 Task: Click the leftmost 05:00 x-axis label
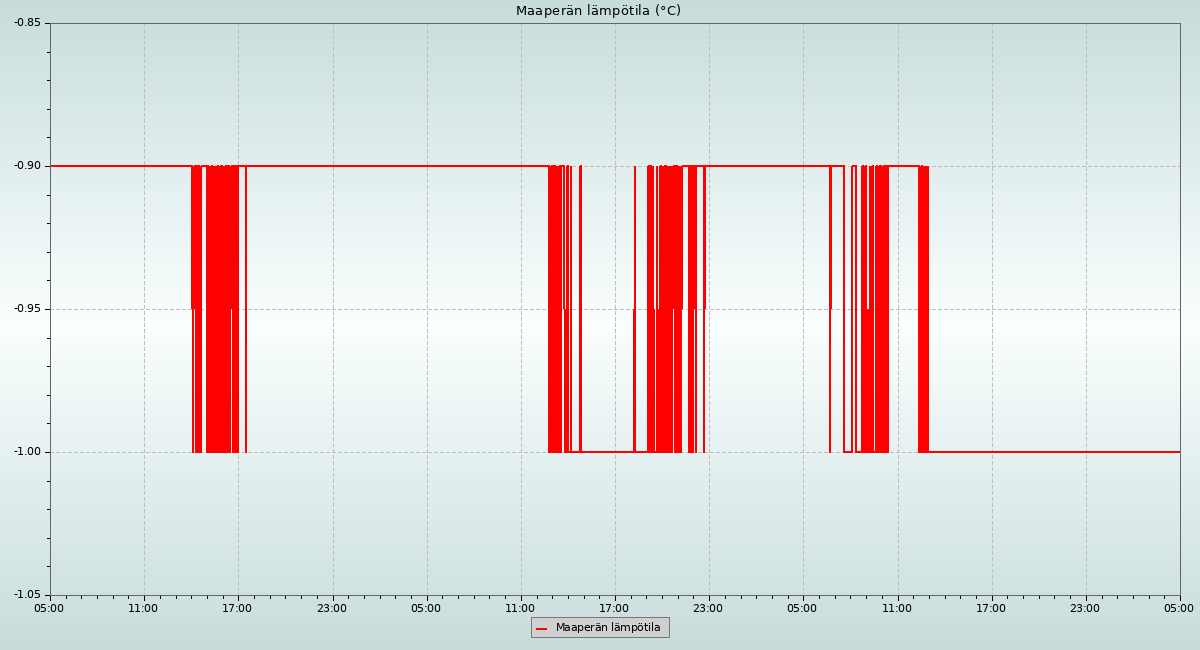(49, 608)
